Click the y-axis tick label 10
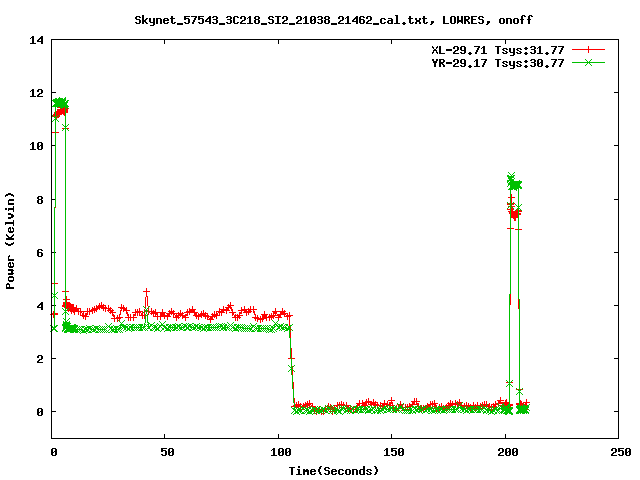Screen dimensions: 640x480 pos(37,146)
